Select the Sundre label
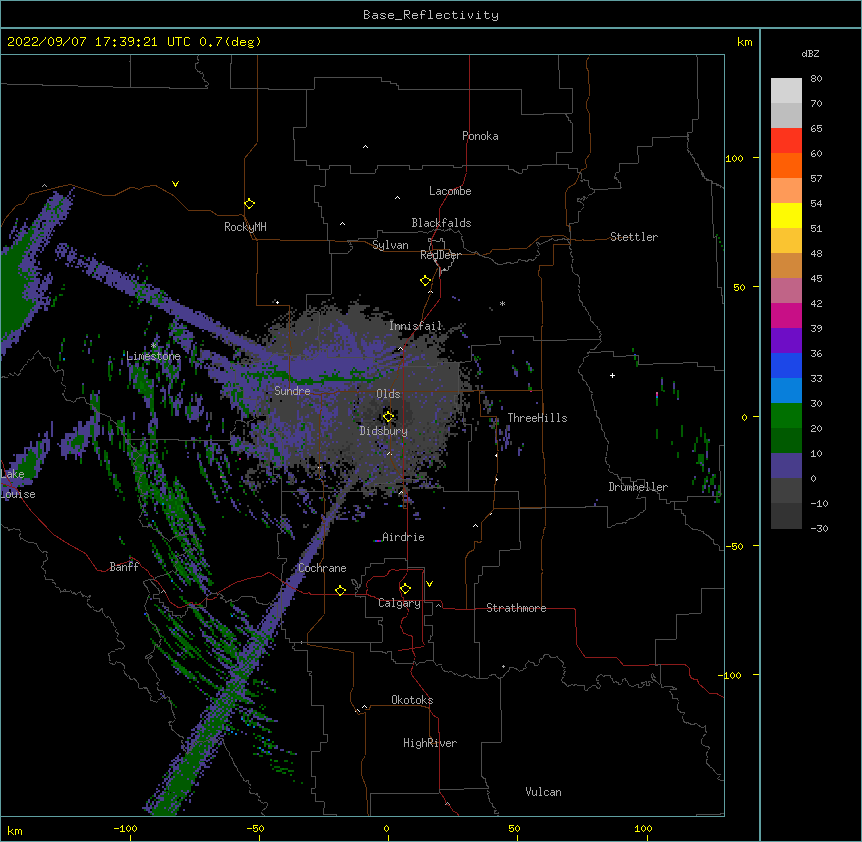 pos(292,391)
